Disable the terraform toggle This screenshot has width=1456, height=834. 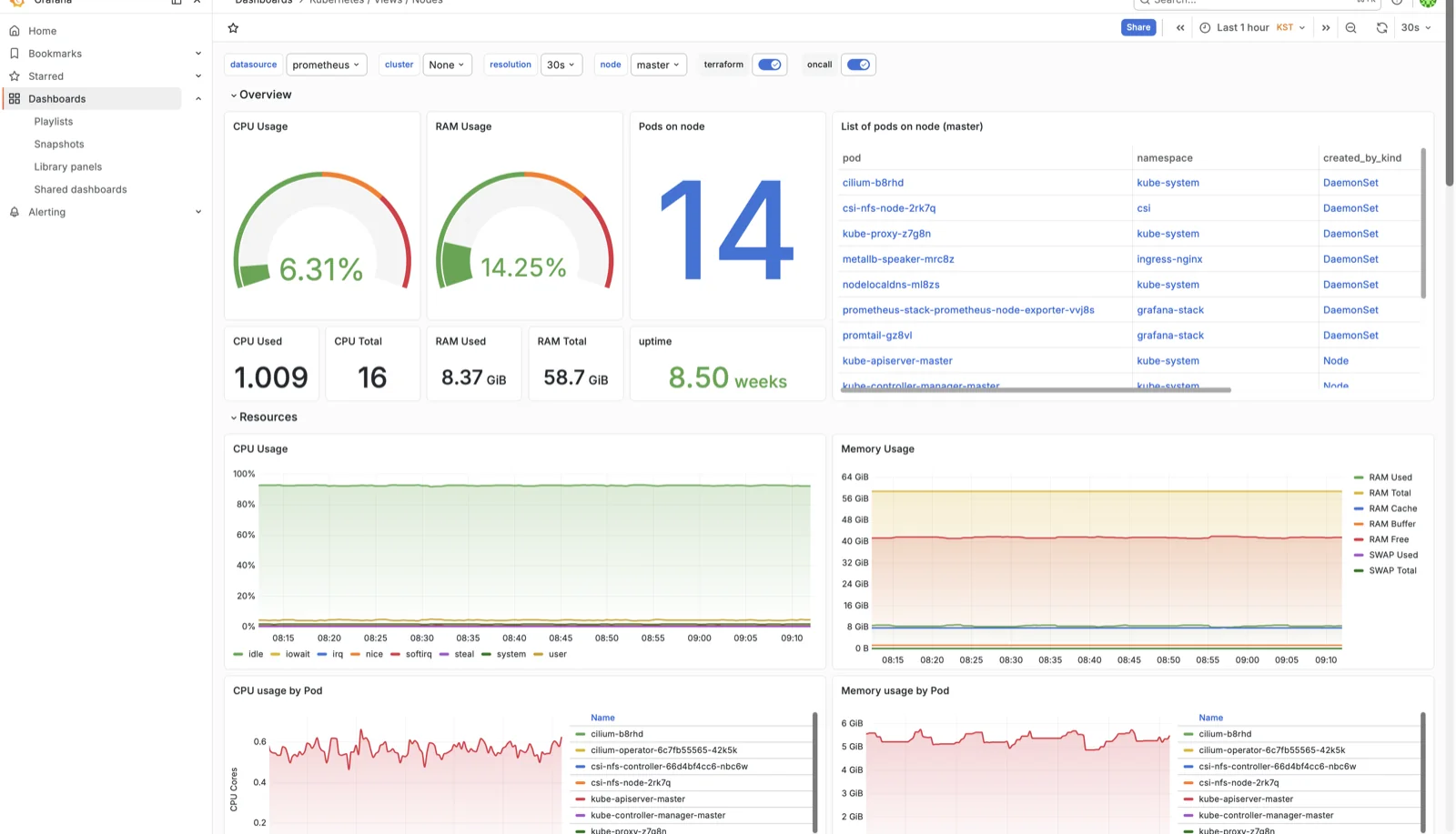(x=769, y=65)
